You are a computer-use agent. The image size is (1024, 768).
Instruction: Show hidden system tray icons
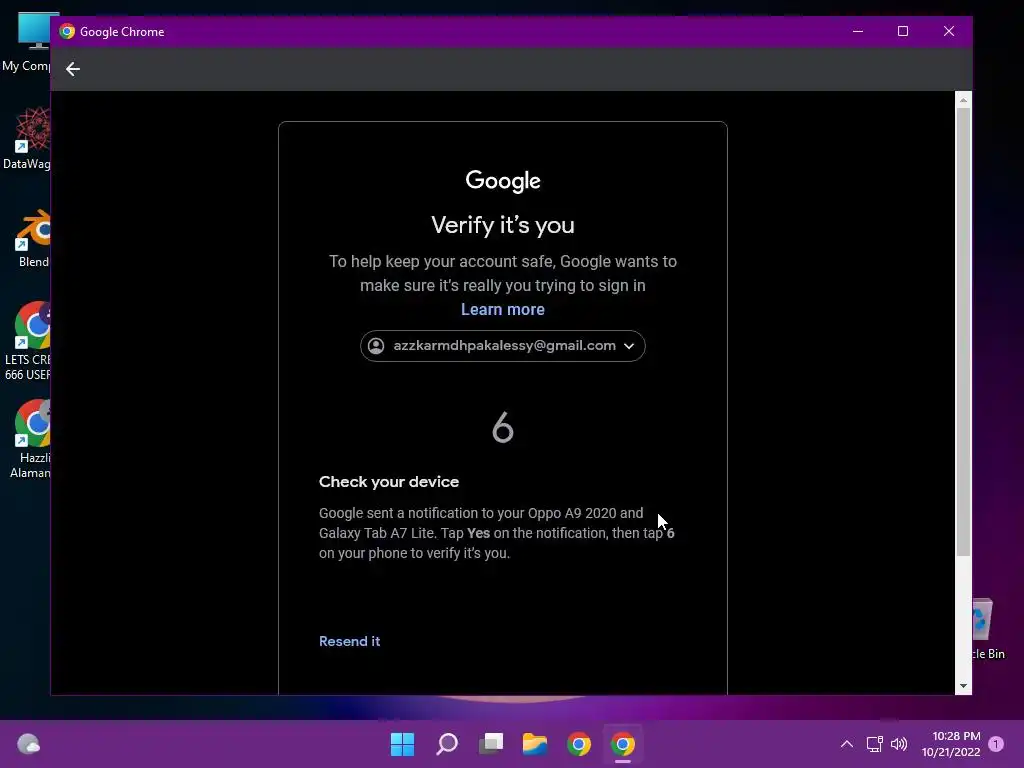pyautogui.click(x=846, y=744)
